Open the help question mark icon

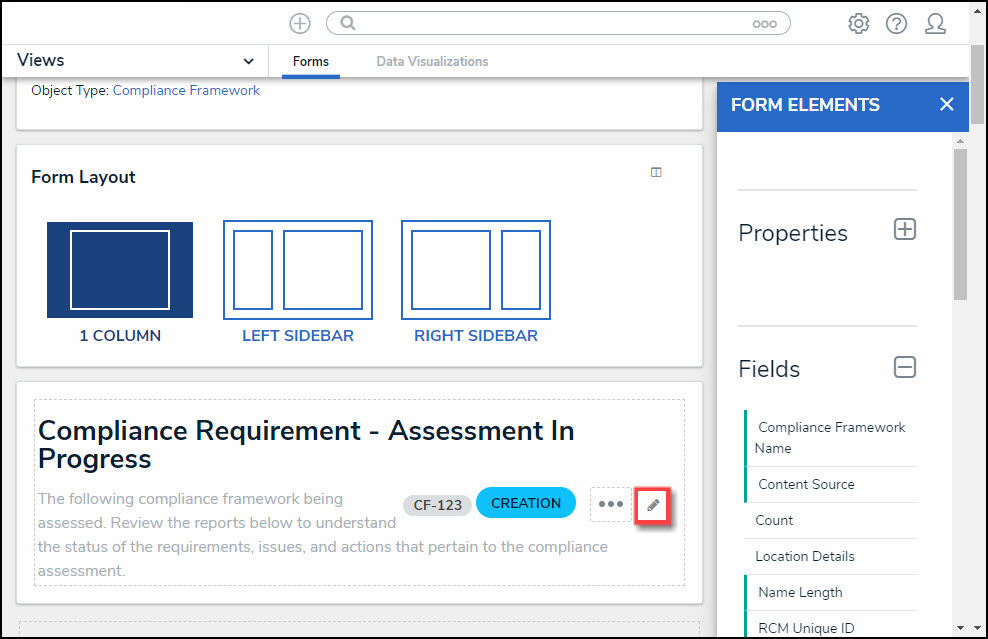pyautogui.click(x=896, y=24)
